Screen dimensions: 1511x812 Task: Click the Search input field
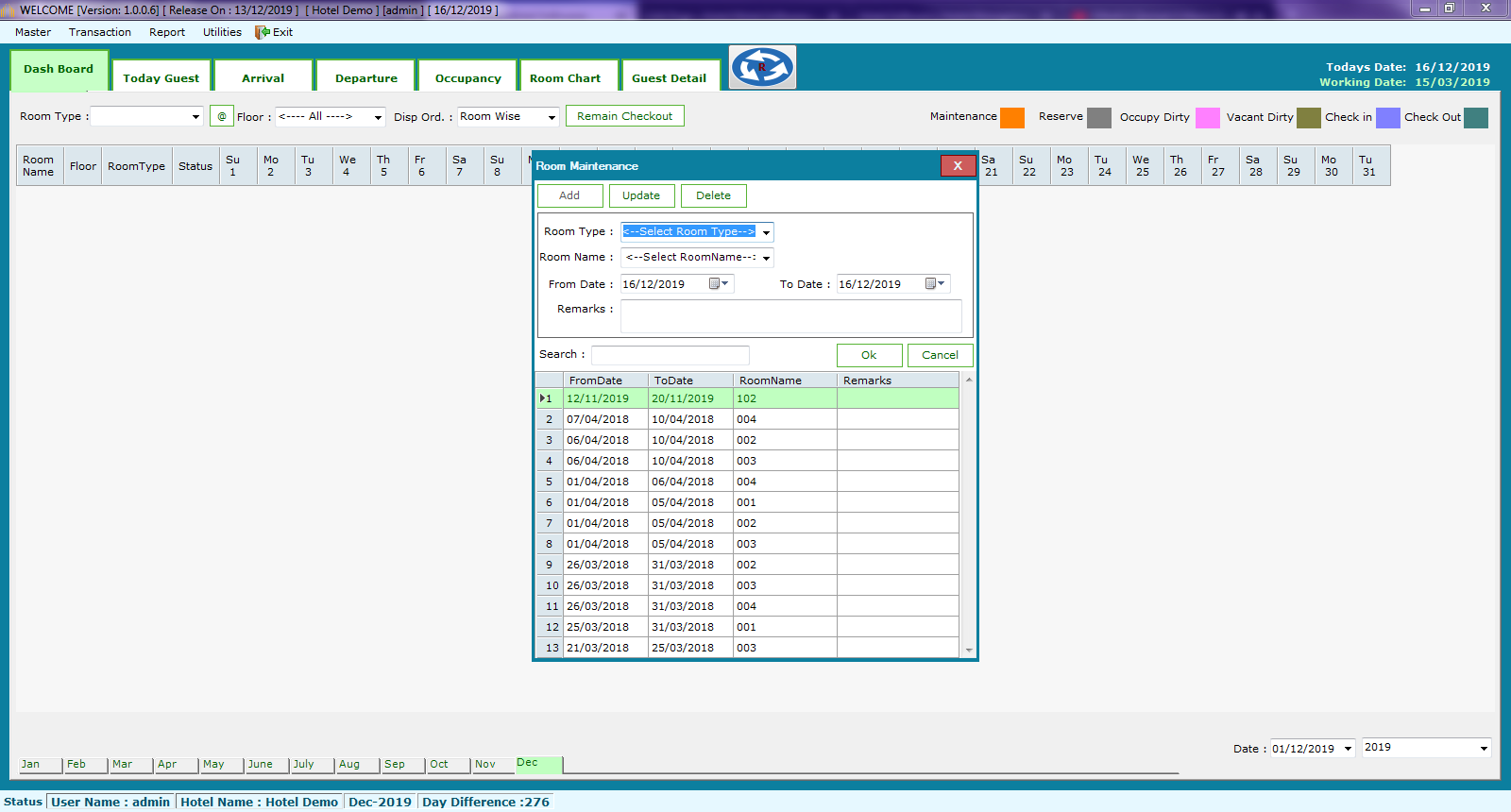tap(670, 355)
